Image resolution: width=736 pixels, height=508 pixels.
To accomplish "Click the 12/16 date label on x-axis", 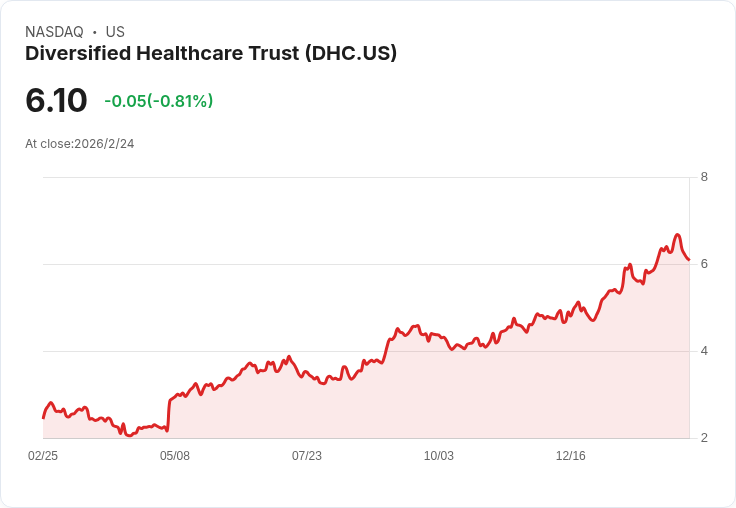I will coord(571,456).
